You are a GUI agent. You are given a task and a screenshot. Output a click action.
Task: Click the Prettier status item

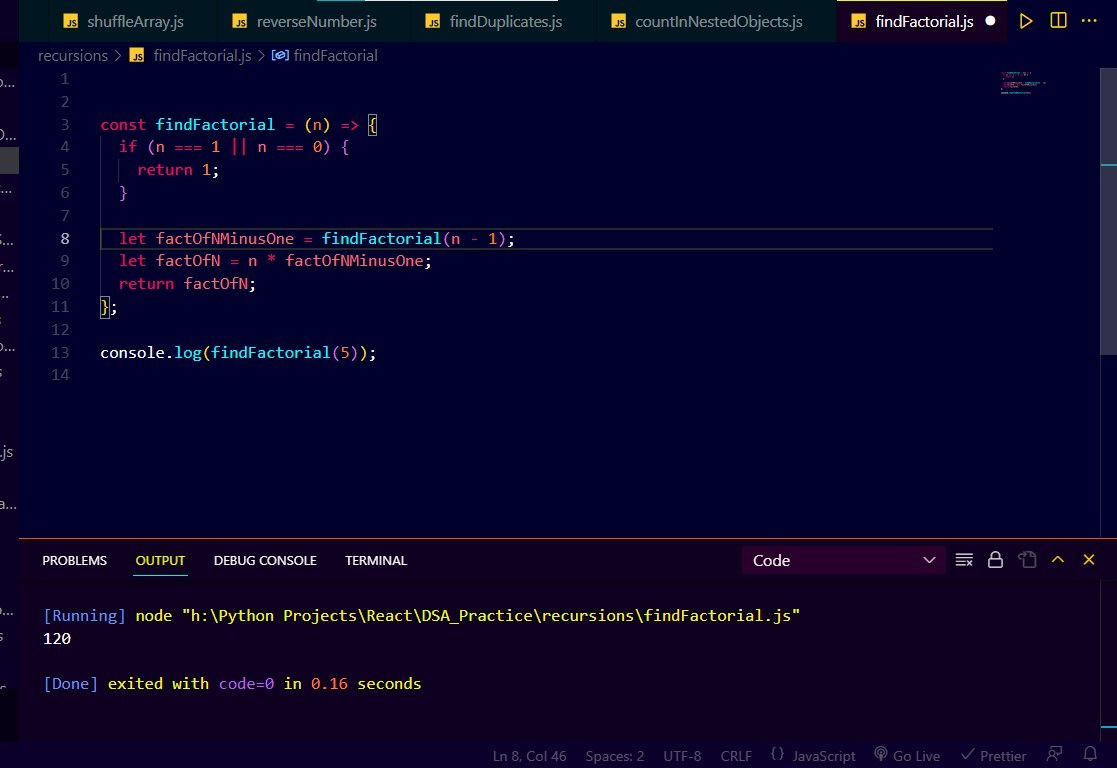[993, 756]
